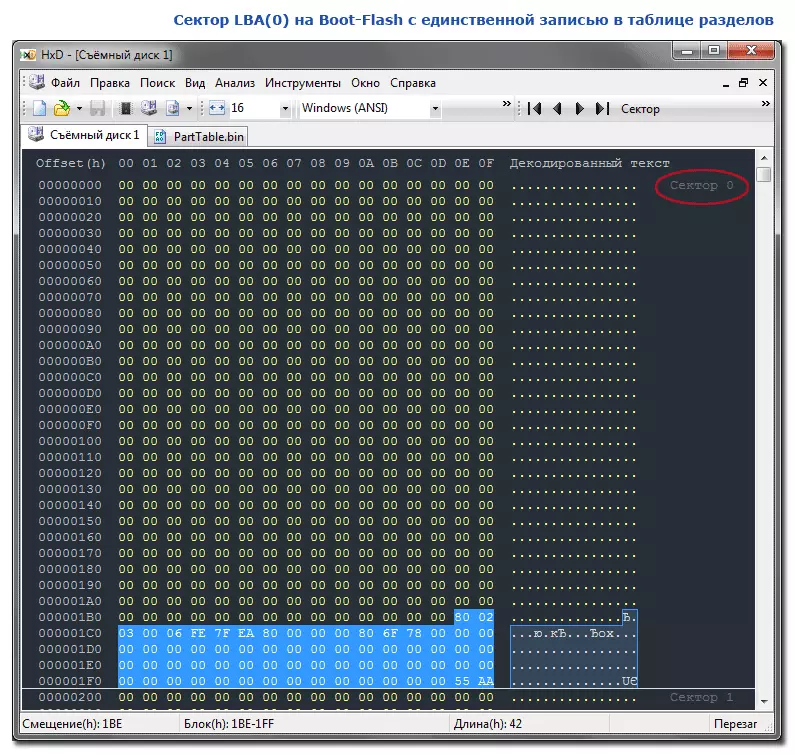795x755 pixels.
Task: Go to last sector button
Action: pyautogui.click(x=602, y=109)
